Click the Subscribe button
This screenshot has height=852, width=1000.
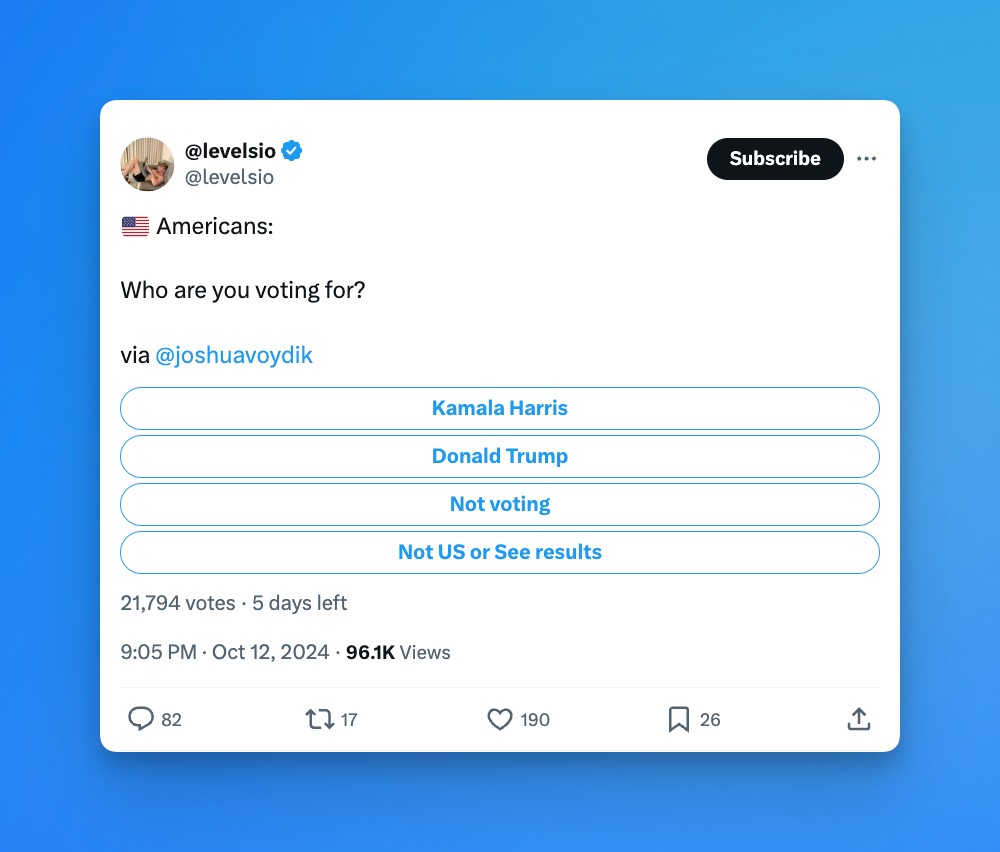pos(775,158)
